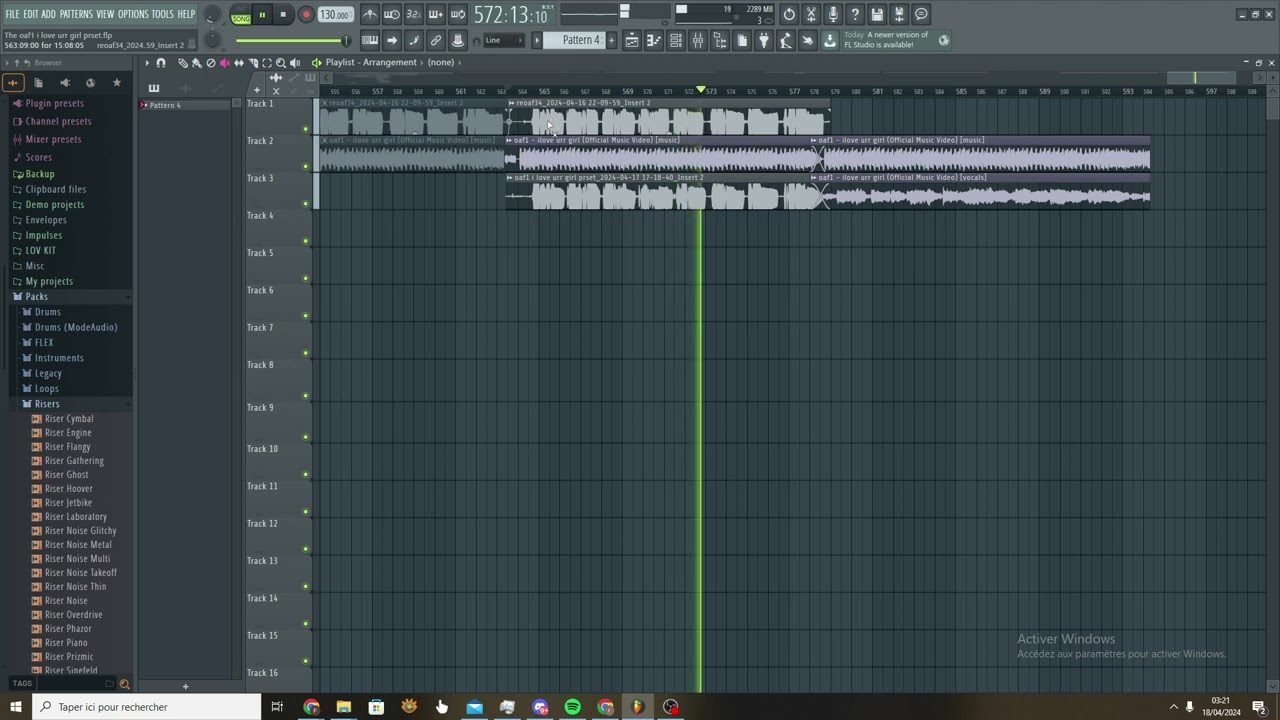The height and width of the screenshot is (720, 1280).
Task: Select the playlist slice tool
Action: tap(252, 62)
